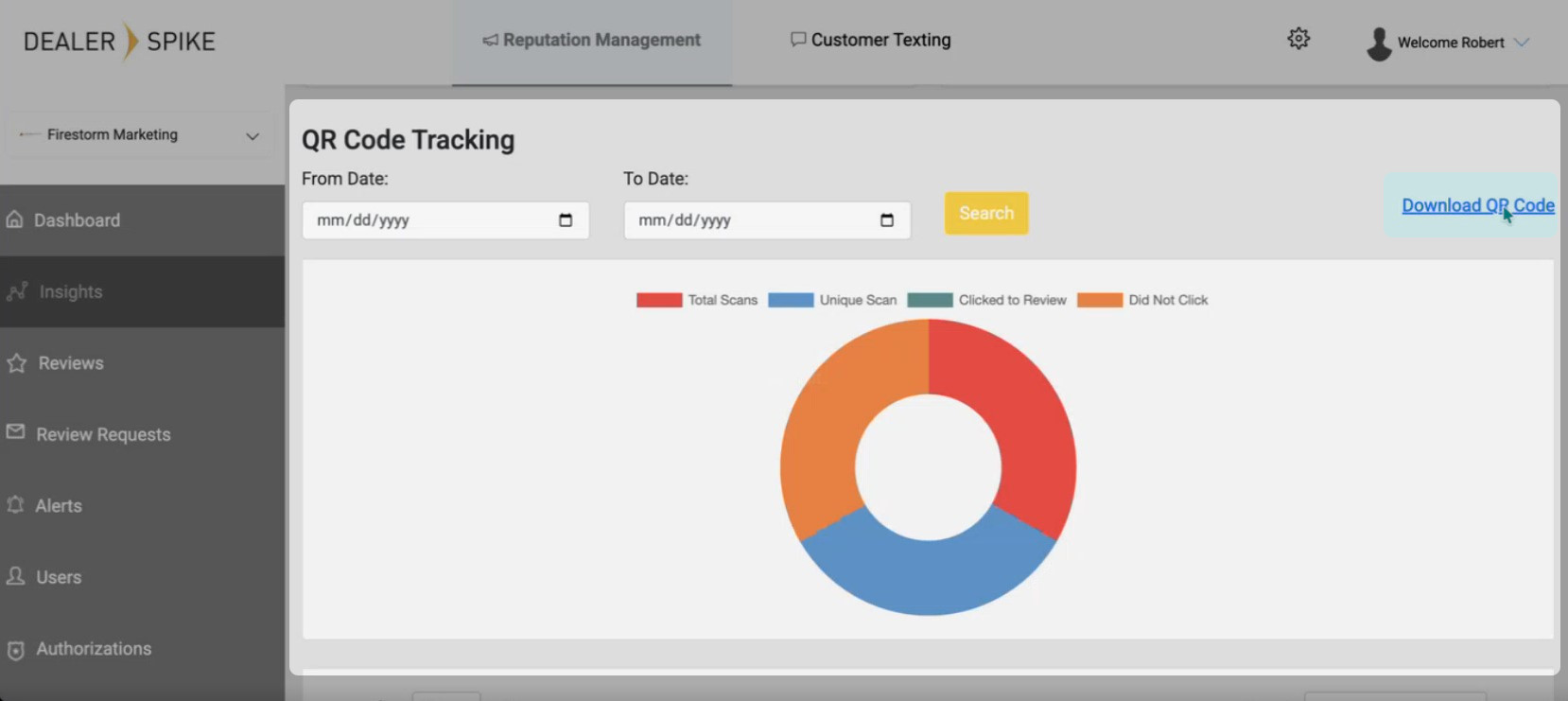Focus the To Date input field

(x=767, y=220)
